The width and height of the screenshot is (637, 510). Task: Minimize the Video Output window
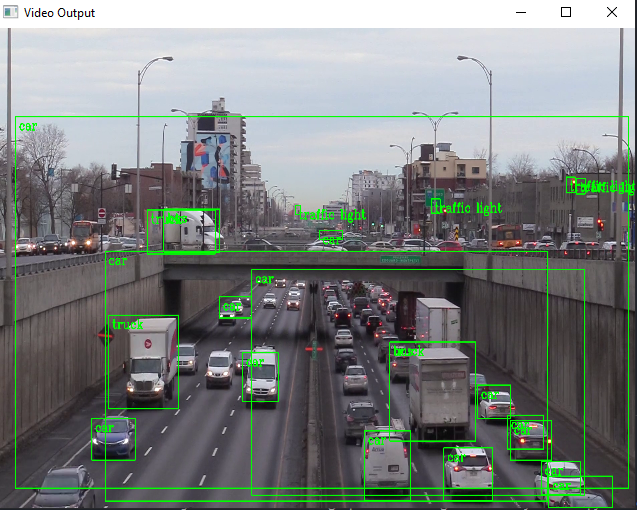[x=521, y=13]
